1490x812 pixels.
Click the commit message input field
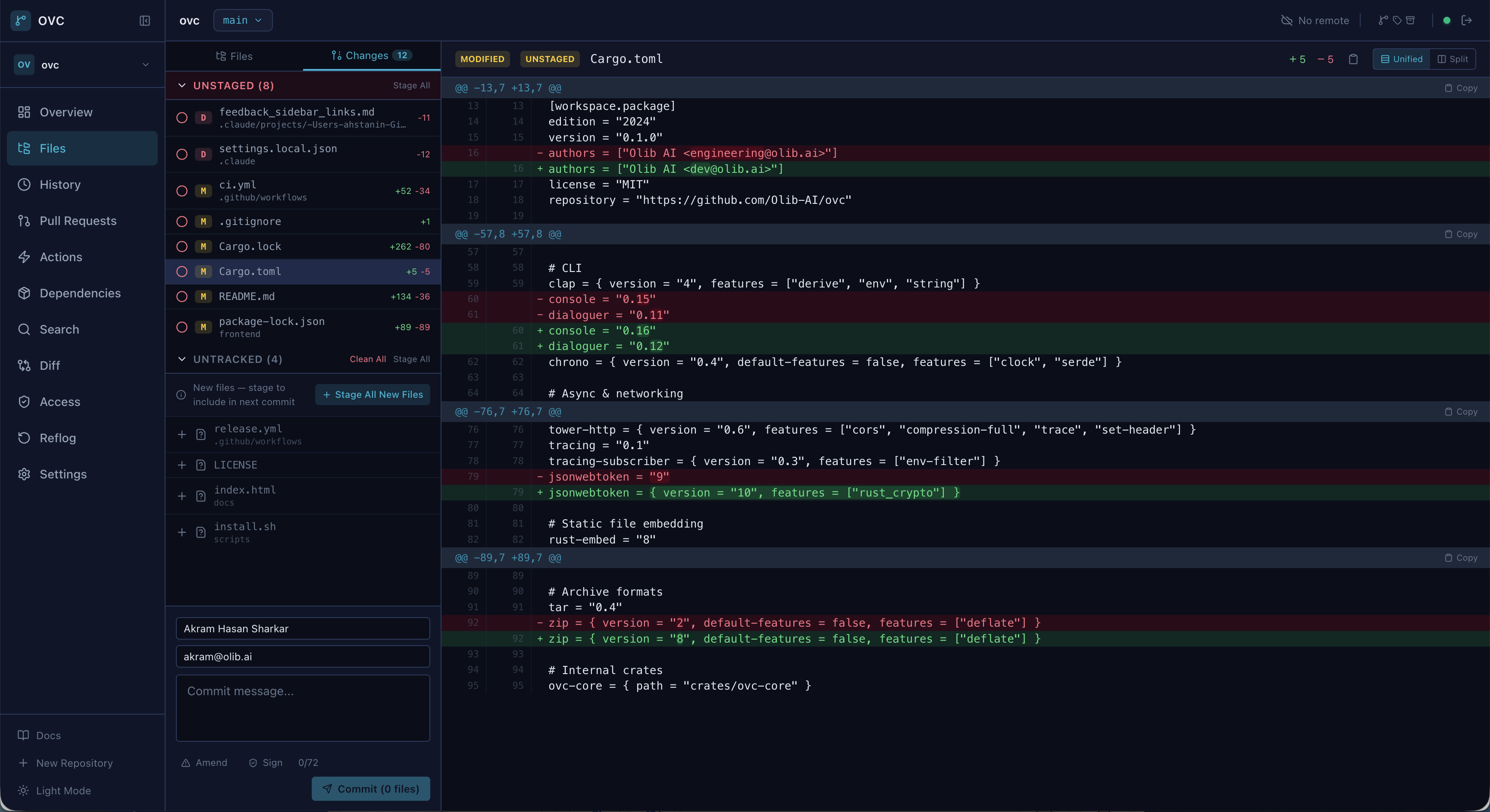[303, 708]
